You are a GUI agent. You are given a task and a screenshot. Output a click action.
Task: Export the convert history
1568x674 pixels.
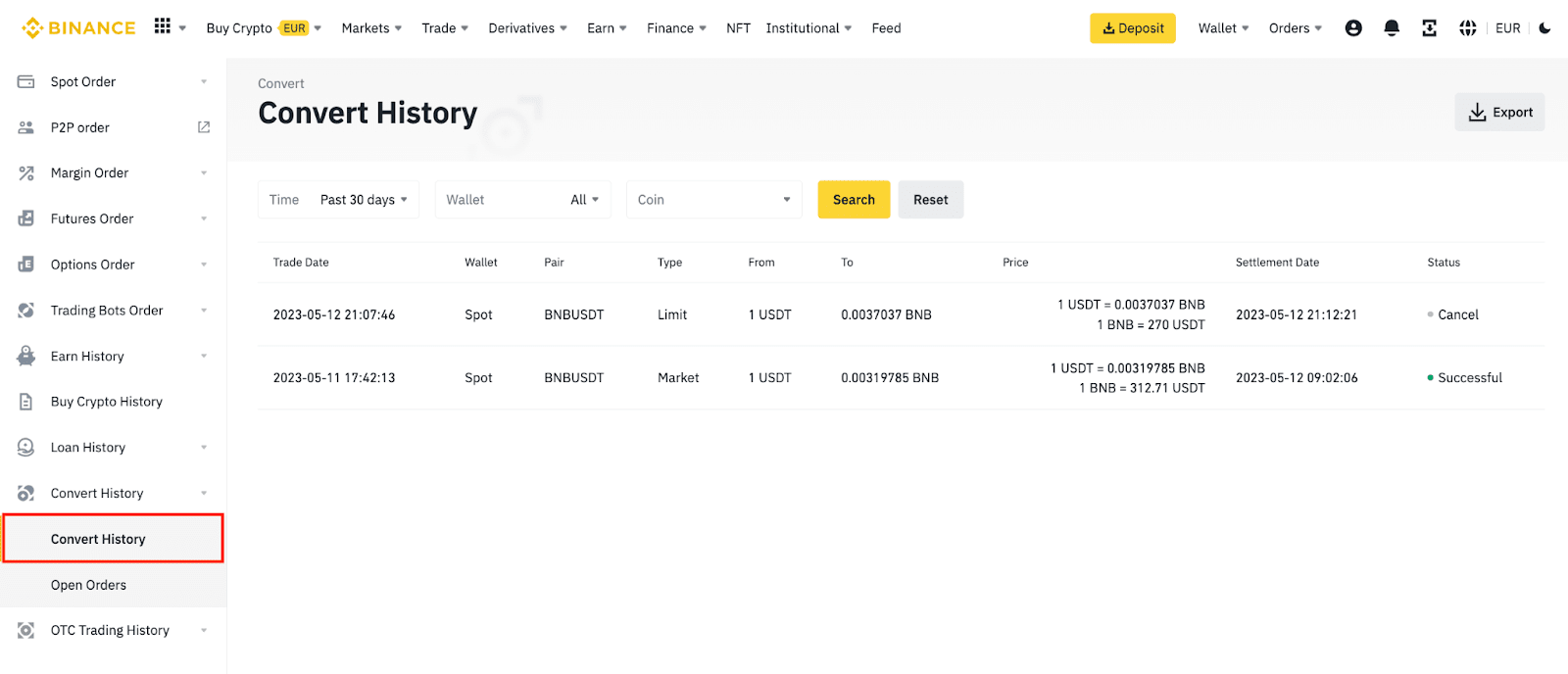pos(1499,113)
